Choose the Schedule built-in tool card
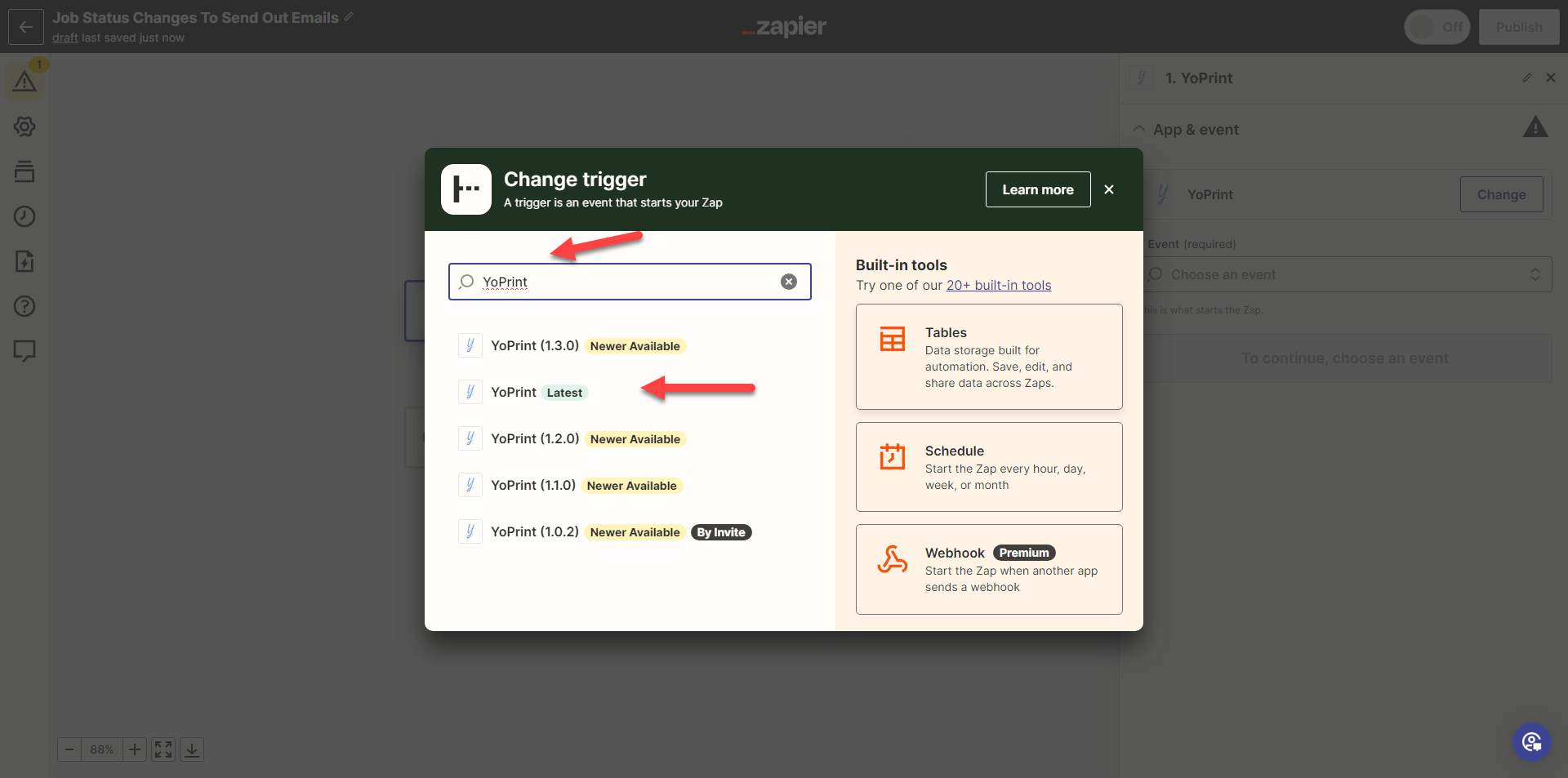1568x778 pixels. pos(989,467)
